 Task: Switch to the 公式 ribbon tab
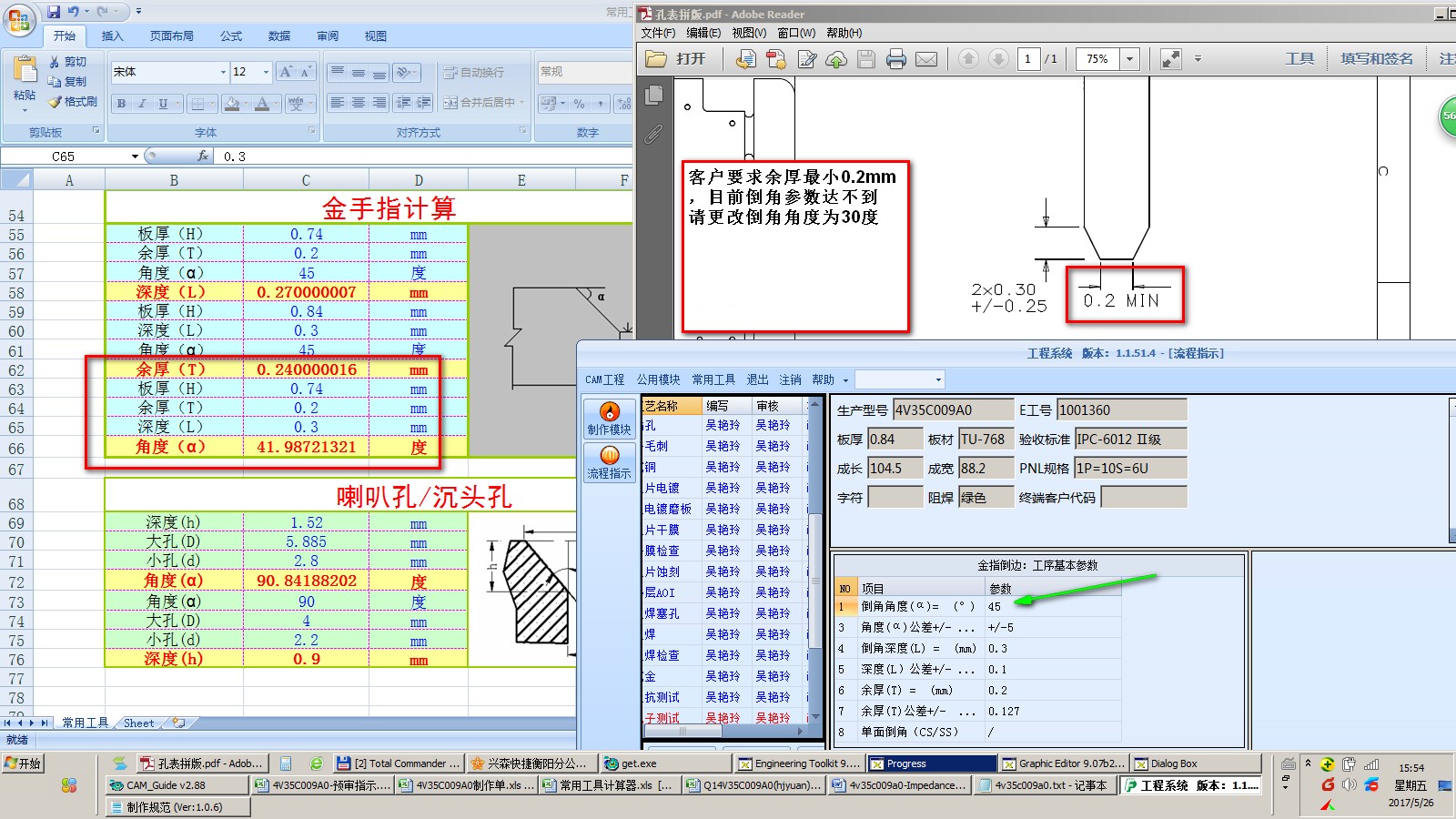point(231,36)
